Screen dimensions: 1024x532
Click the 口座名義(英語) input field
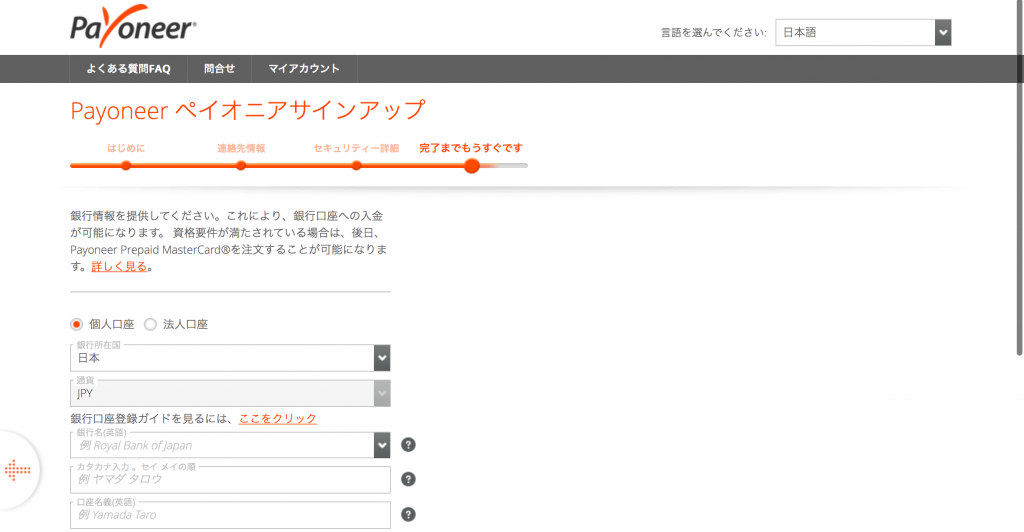click(x=230, y=515)
